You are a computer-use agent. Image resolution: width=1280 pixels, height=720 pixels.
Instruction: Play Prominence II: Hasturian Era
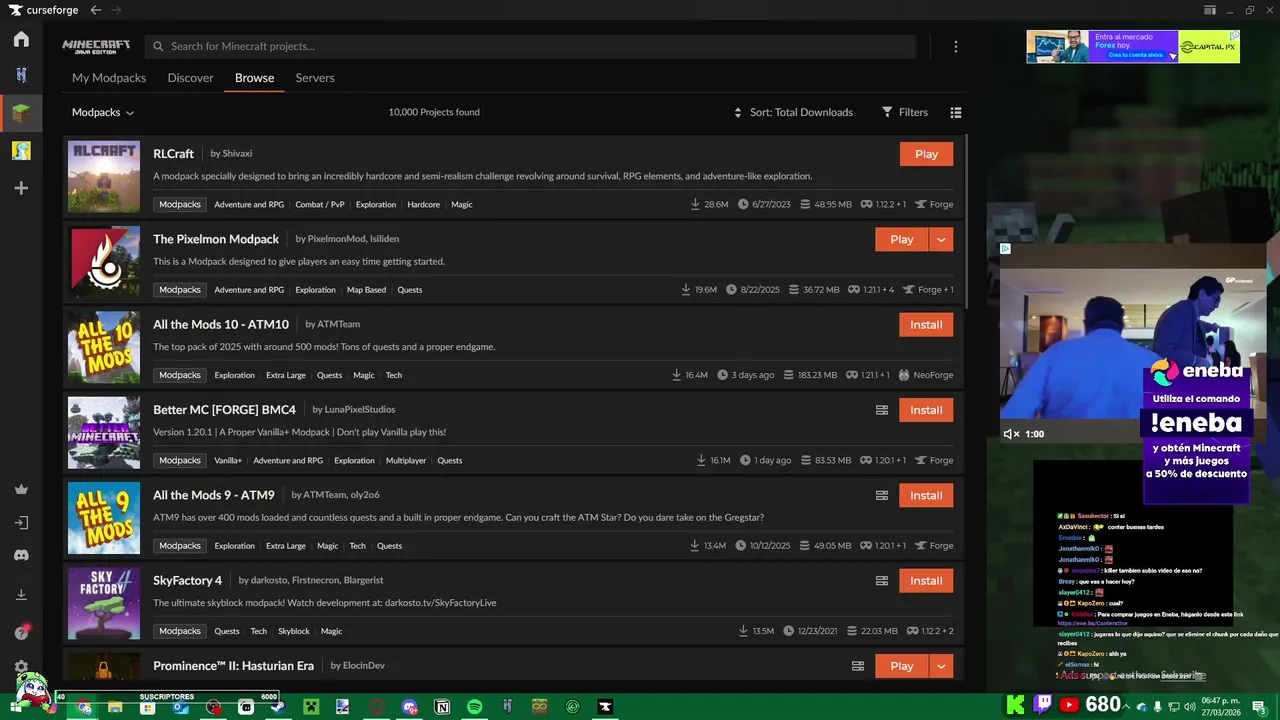click(x=902, y=666)
